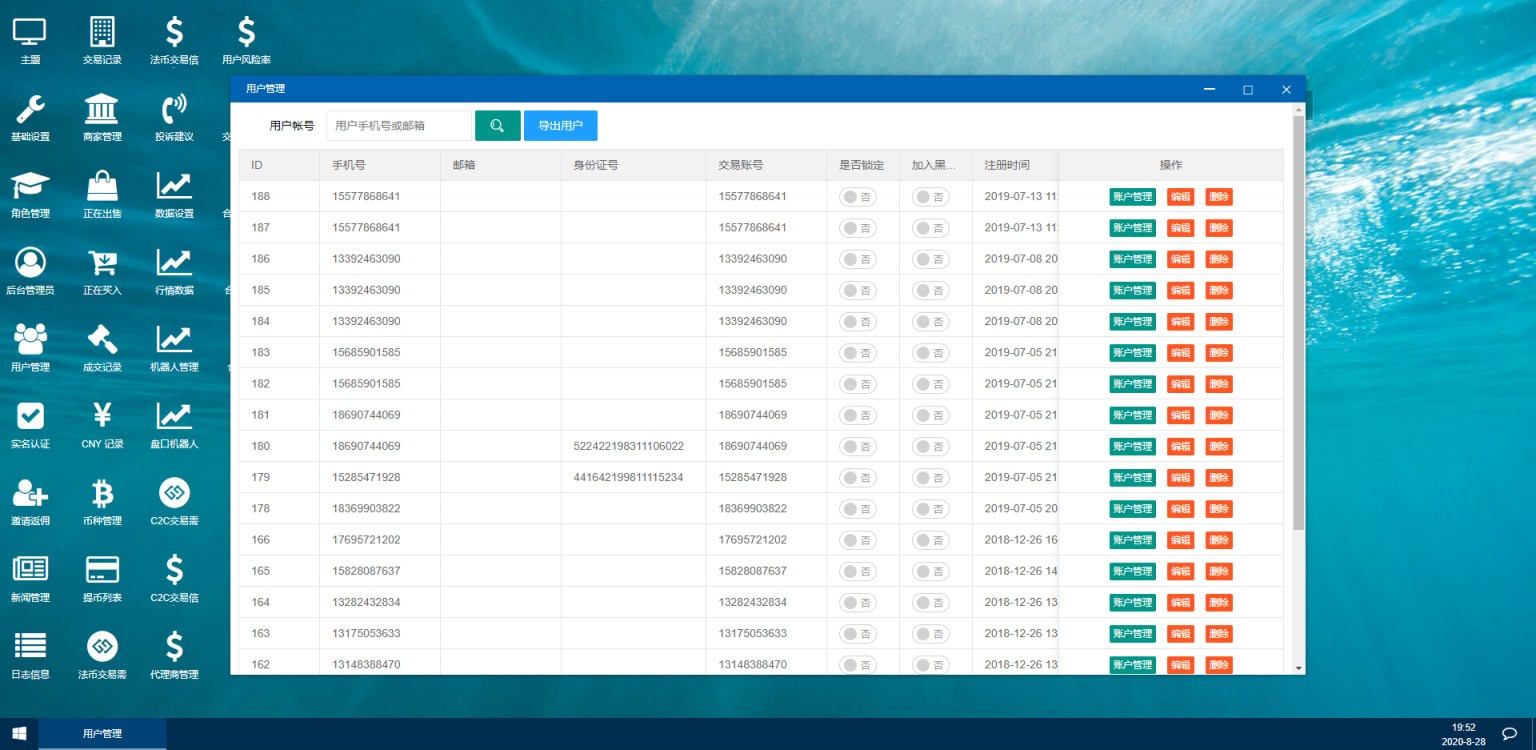The image size is (1536, 750).
Task: Open the 商家管理 bank icon
Action: tap(102, 109)
